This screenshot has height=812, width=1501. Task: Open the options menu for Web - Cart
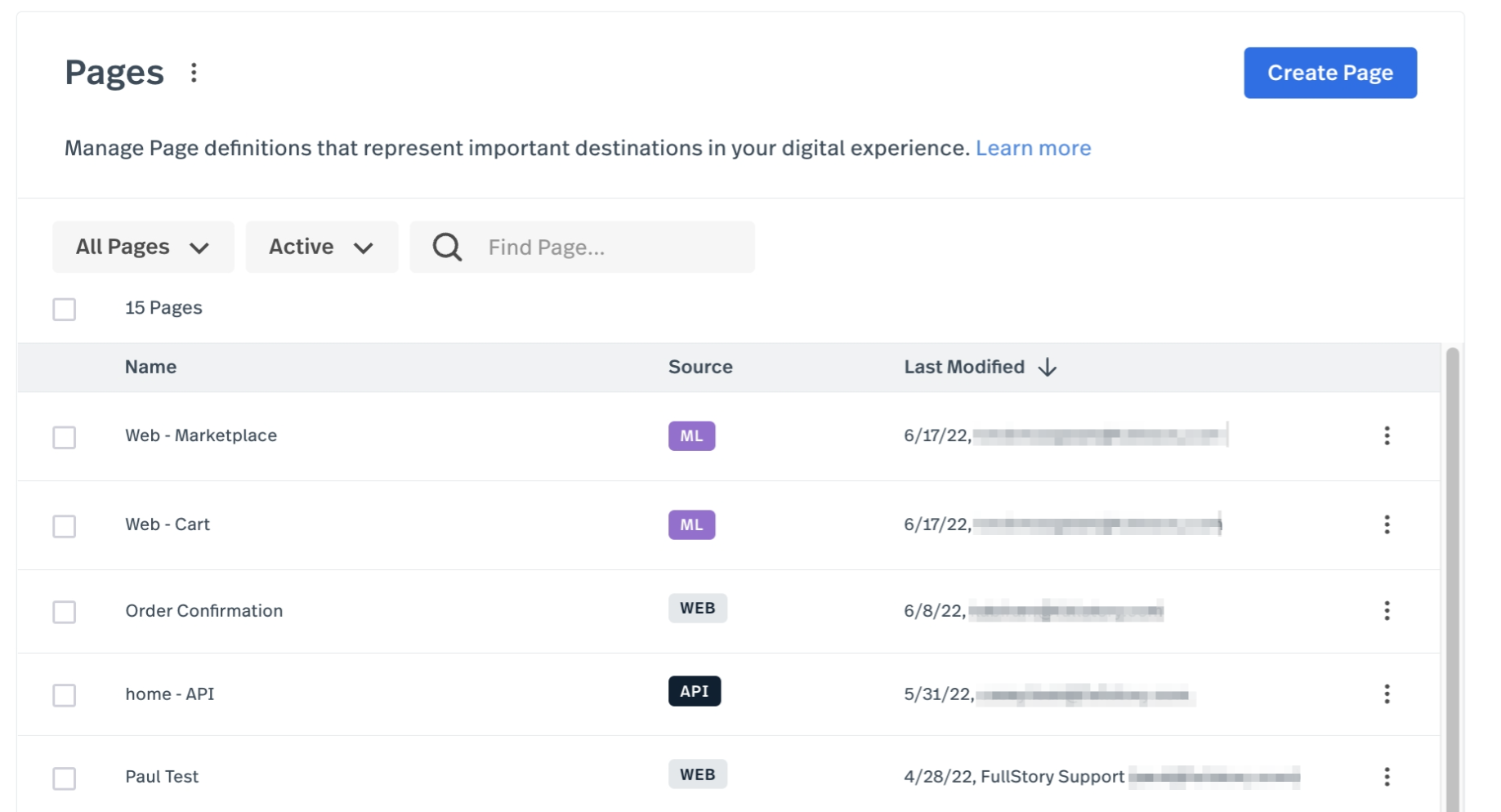click(x=1387, y=524)
